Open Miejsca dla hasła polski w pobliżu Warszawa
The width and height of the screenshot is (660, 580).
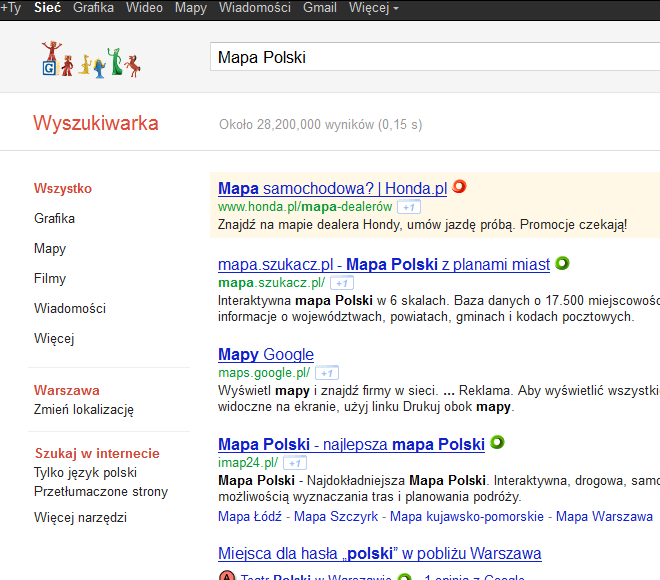380,553
